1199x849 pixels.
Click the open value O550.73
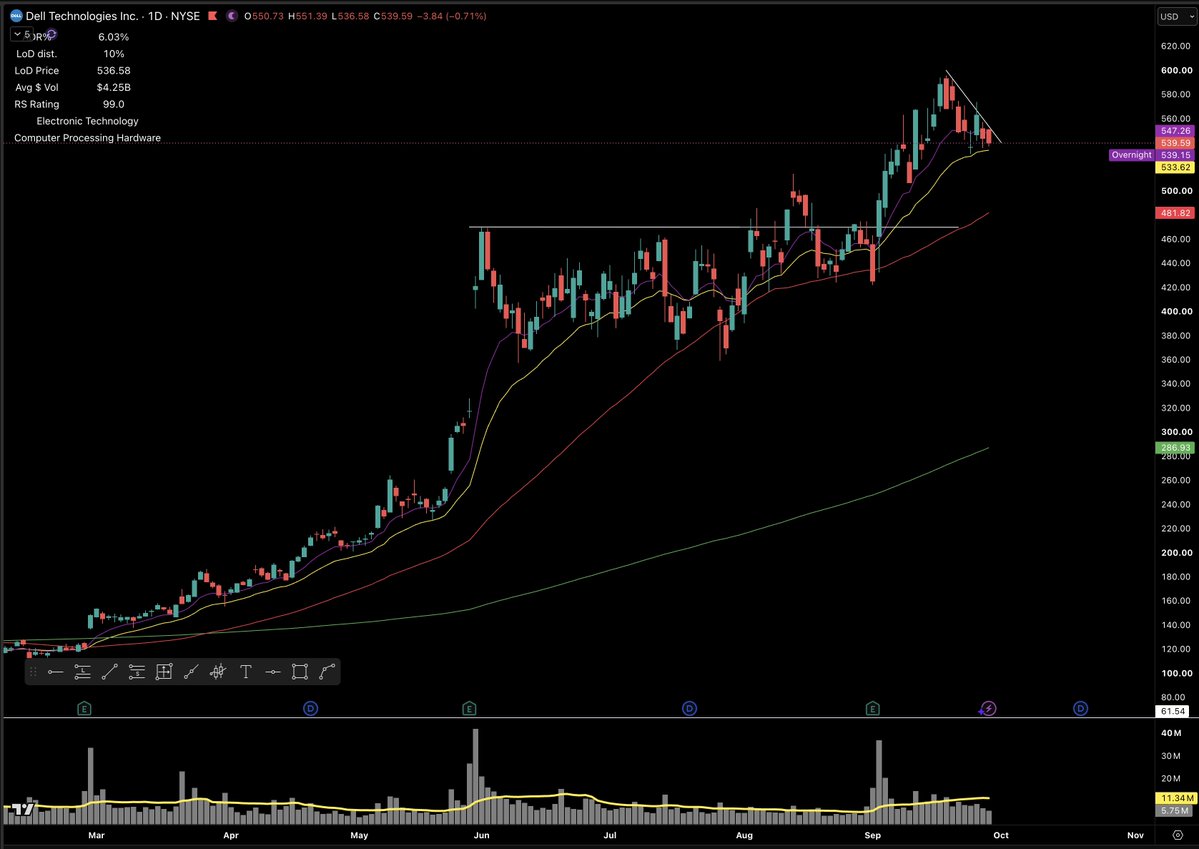(264, 16)
